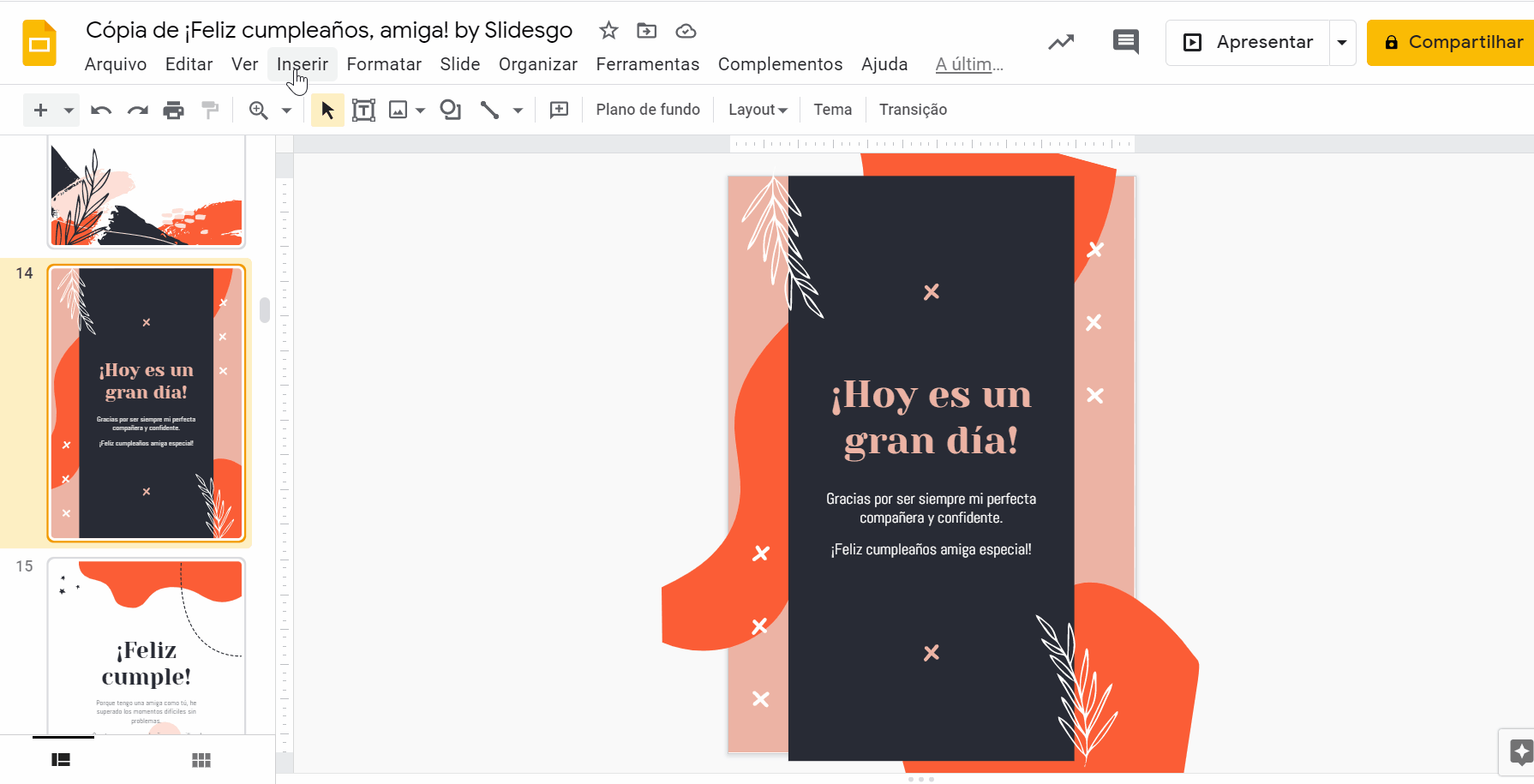This screenshot has width=1534, height=784.
Task: Select the ¡Hoy es un gran día! title
Action: click(x=932, y=417)
